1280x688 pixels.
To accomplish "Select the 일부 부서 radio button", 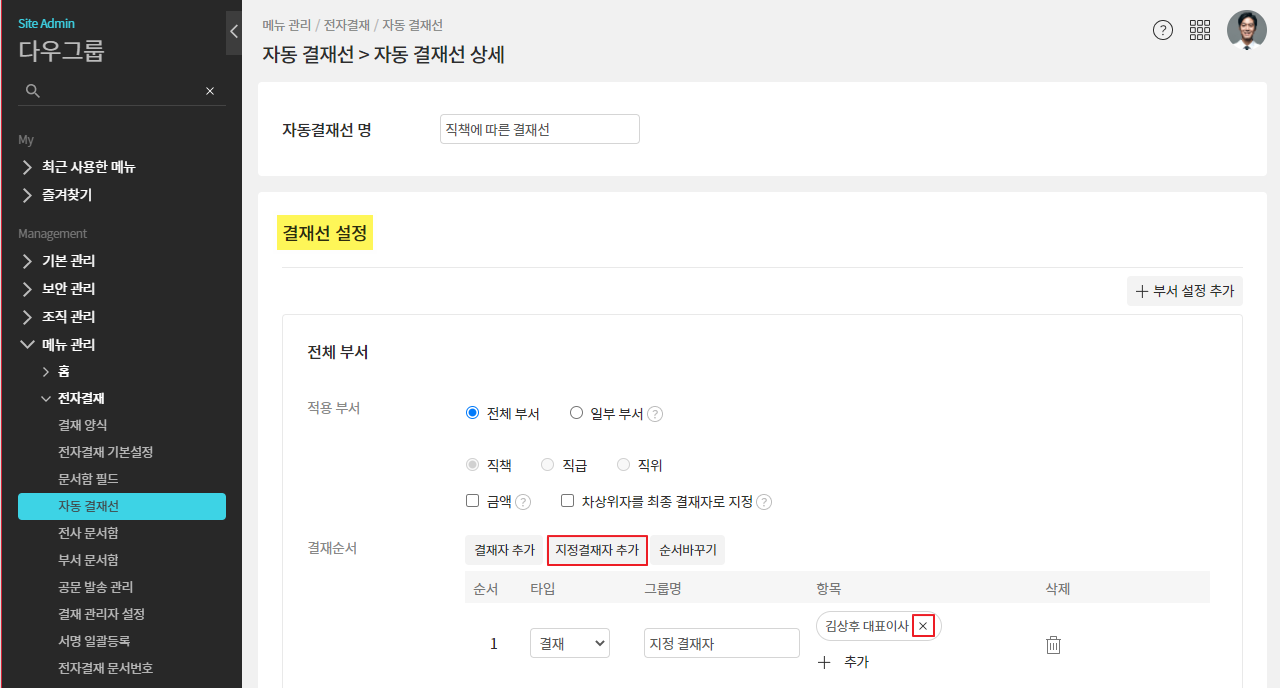I will [576, 413].
